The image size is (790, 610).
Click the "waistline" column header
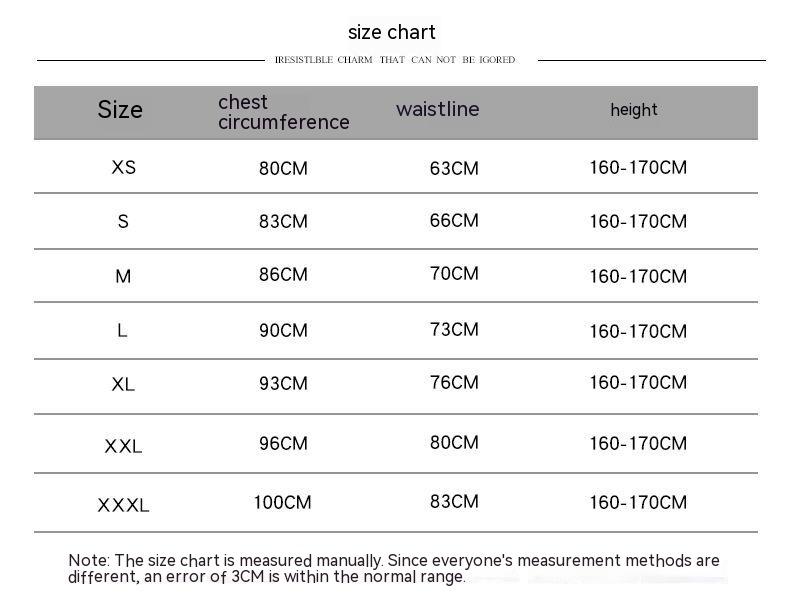[437, 109]
